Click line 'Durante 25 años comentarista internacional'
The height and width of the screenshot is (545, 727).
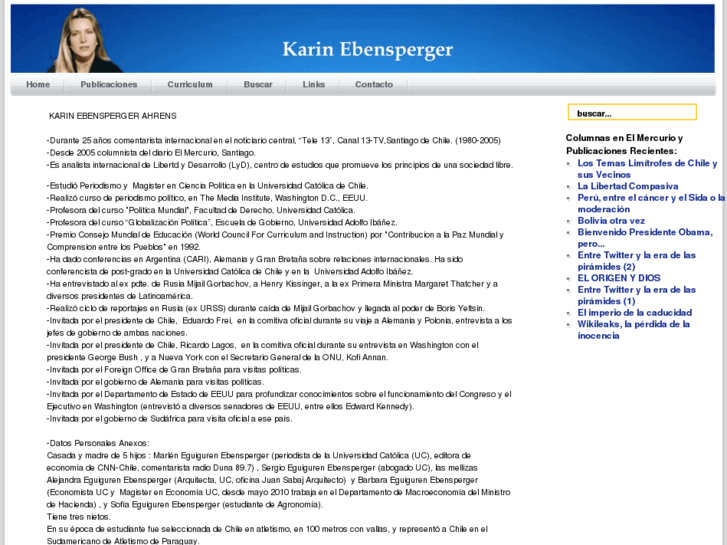[x=274, y=141]
